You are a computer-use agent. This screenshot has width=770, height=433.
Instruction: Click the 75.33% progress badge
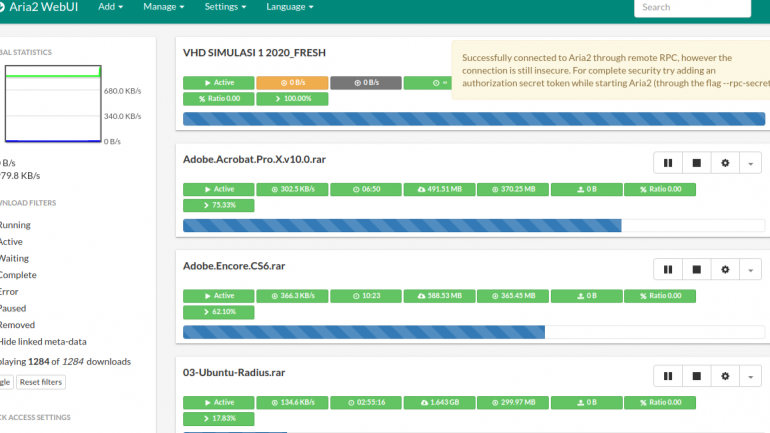click(x=219, y=205)
